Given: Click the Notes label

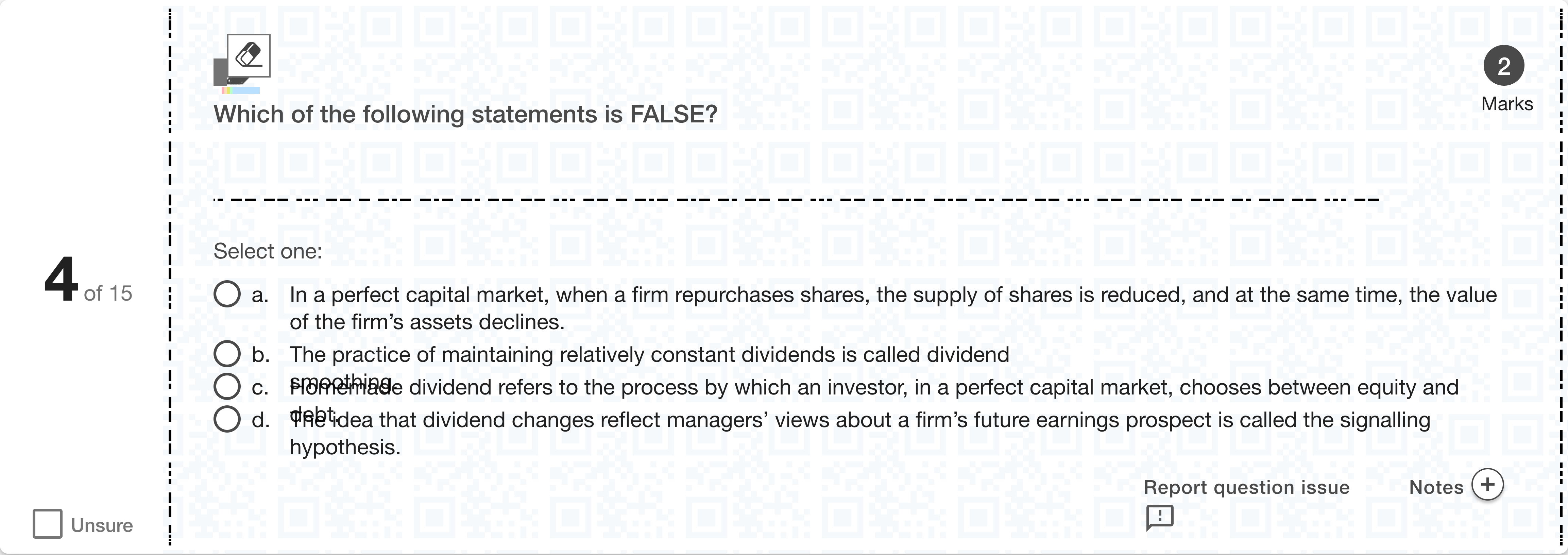Looking at the screenshot, I should 1436,487.
